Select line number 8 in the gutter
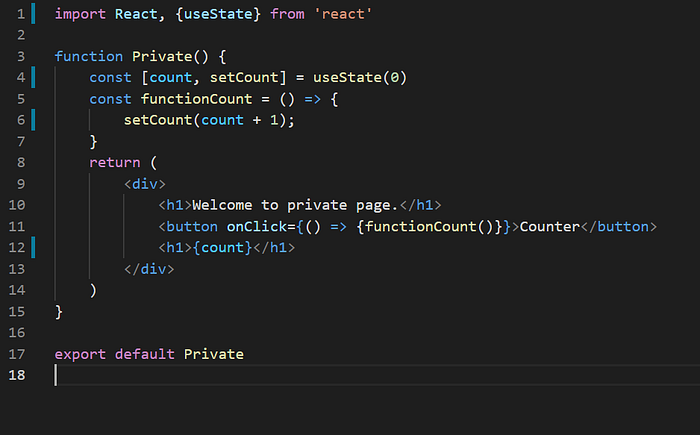This screenshot has height=435, width=700. point(21,163)
